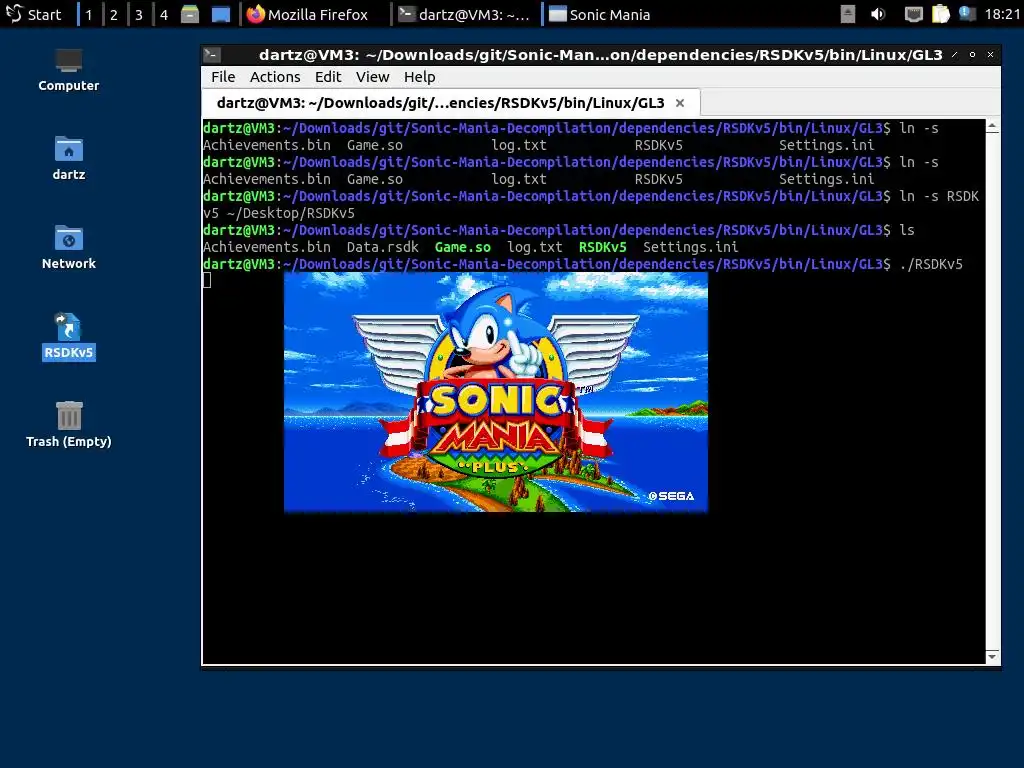Open the Start menu

(33, 14)
